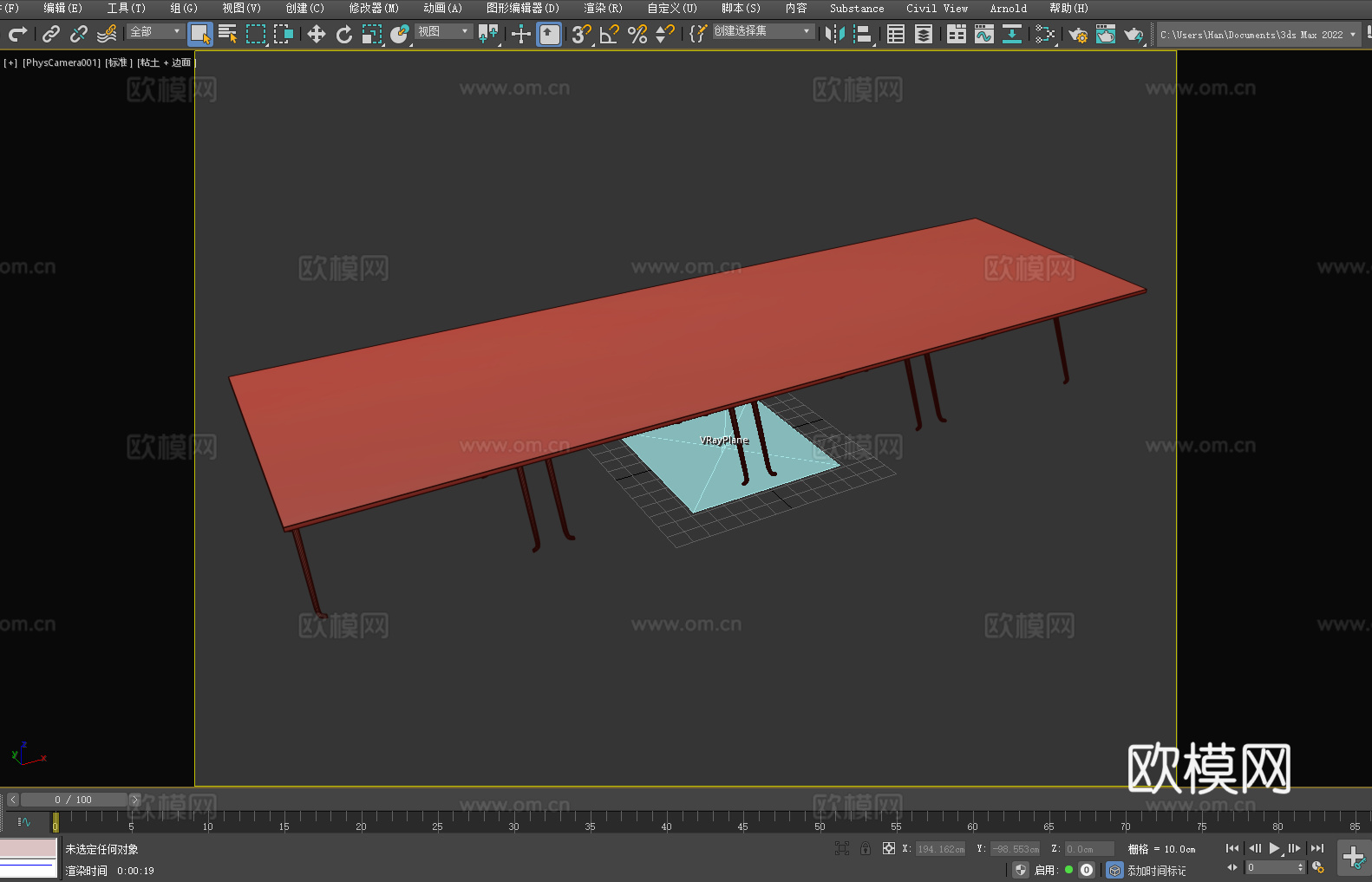Image resolution: width=1372 pixels, height=882 pixels.
Task: Toggle Window/Crossing selection mode
Action: (284, 34)
